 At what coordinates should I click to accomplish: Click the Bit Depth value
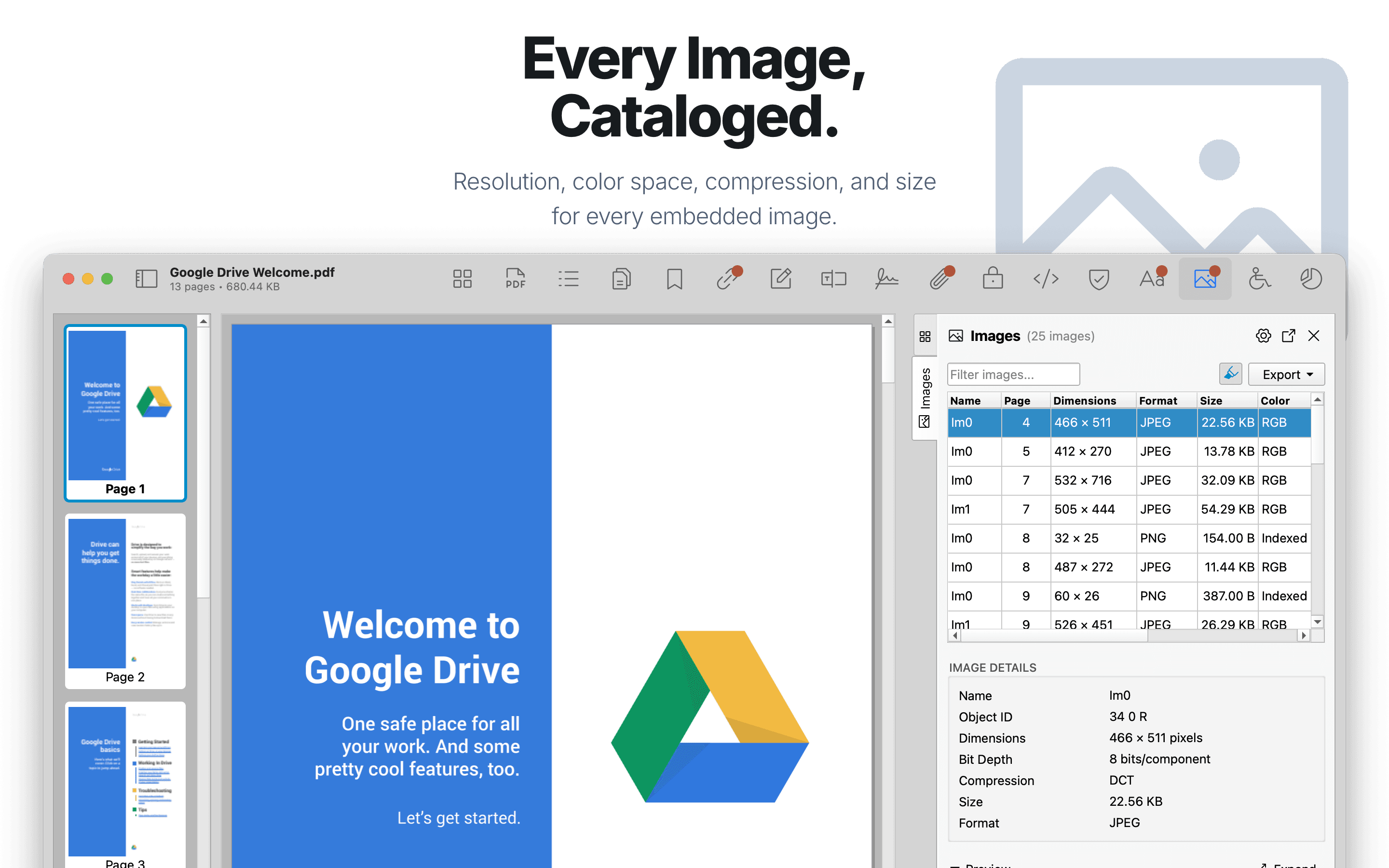coord(1159,759)
